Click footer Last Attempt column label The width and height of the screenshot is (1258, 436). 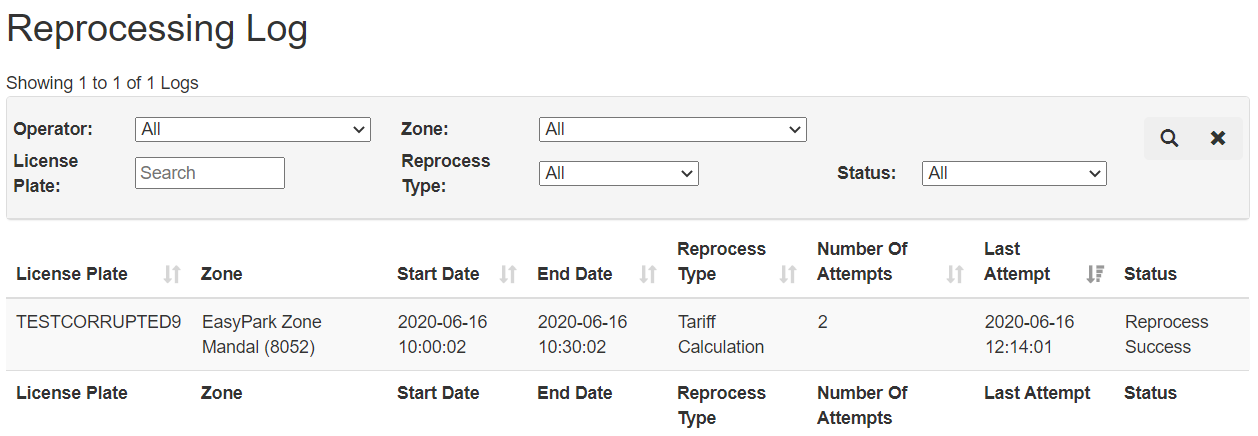(1037, 393)
